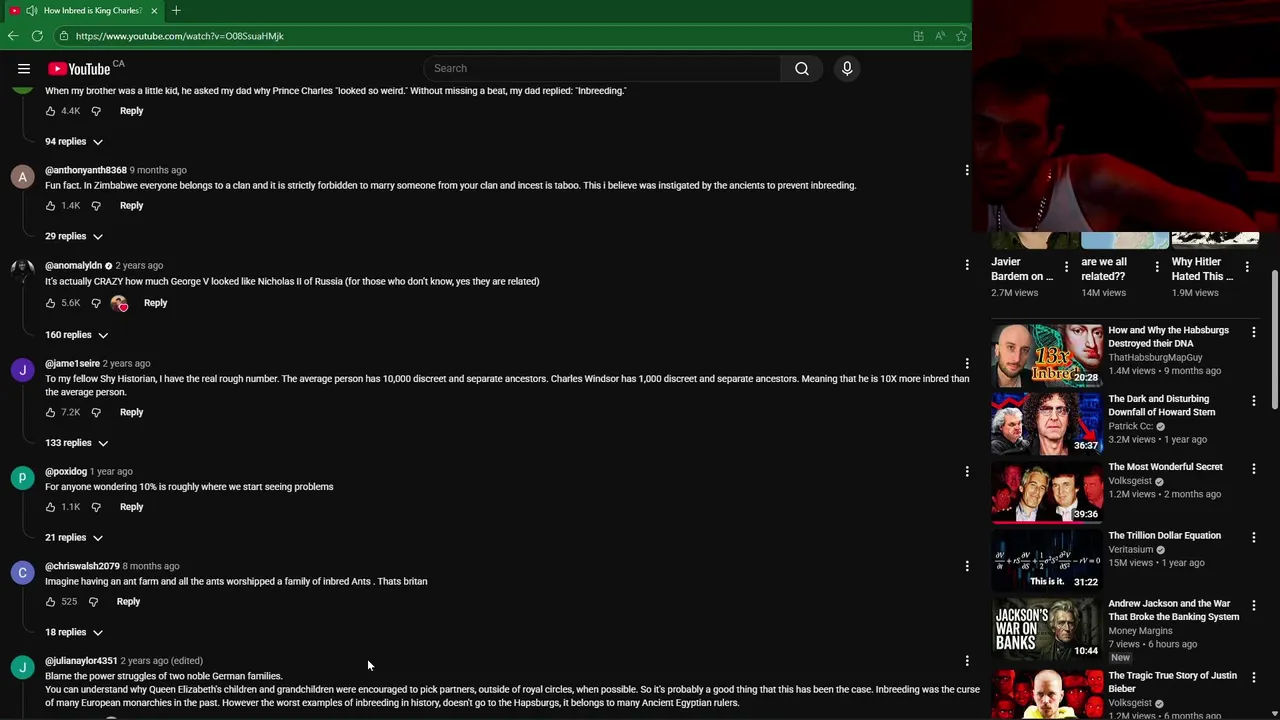The height and width of the screenshot is (720, 1280).
Task: Select the 'How Inbred is King Charles' browser tab
Action: click(85, 10)
